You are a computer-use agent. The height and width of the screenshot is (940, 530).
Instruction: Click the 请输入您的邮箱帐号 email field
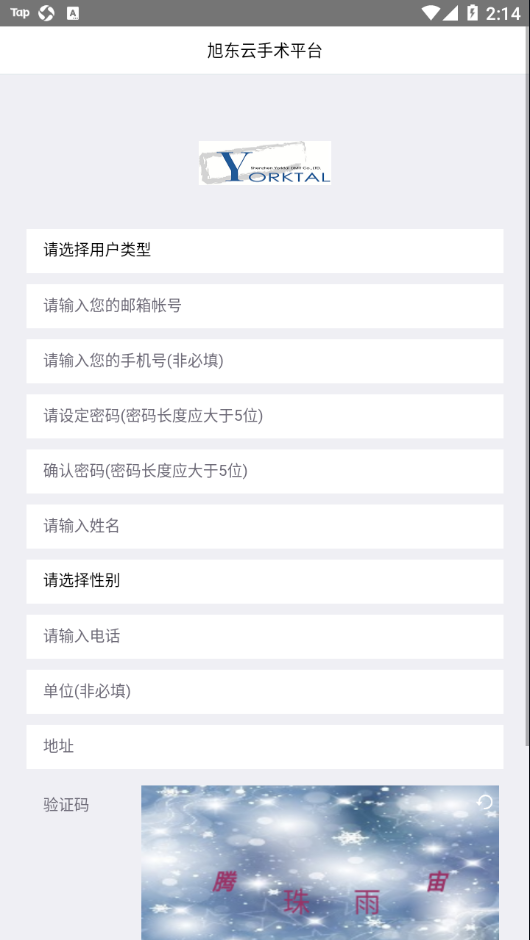(x=265, y=306)
